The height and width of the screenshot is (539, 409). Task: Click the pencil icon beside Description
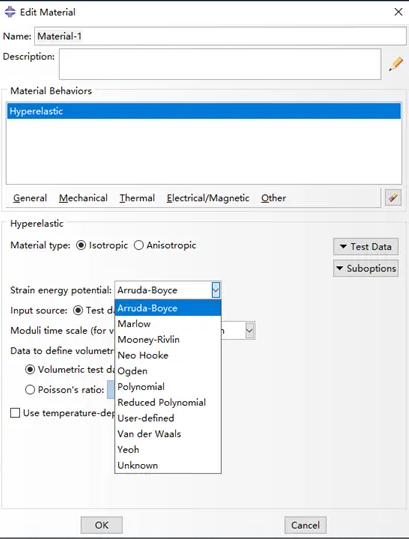pos(396,64)
